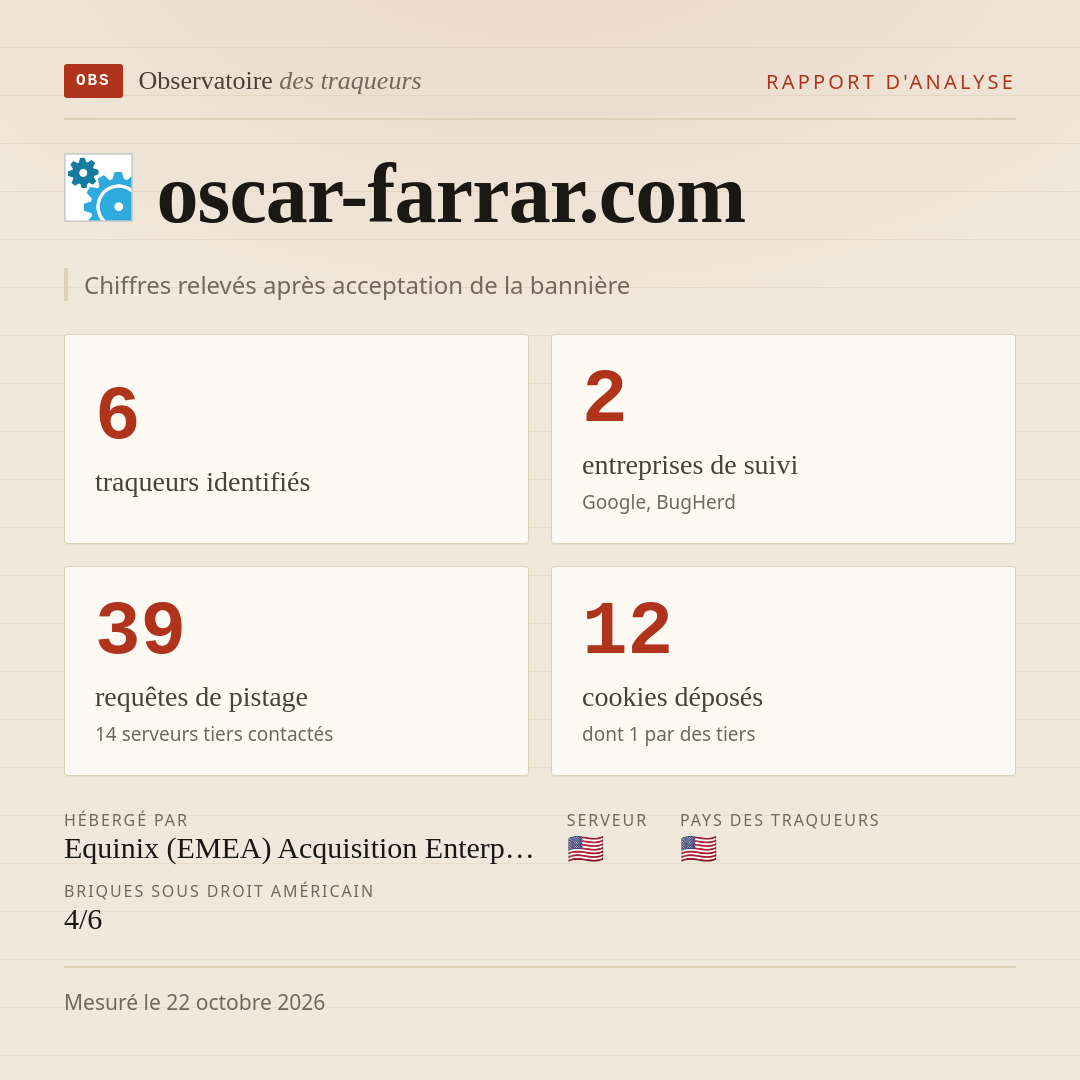Click the Mesuré le 22 octobre 2026 date
This screenshot has height=1080, width=1080.
[x=194, y=1002]
